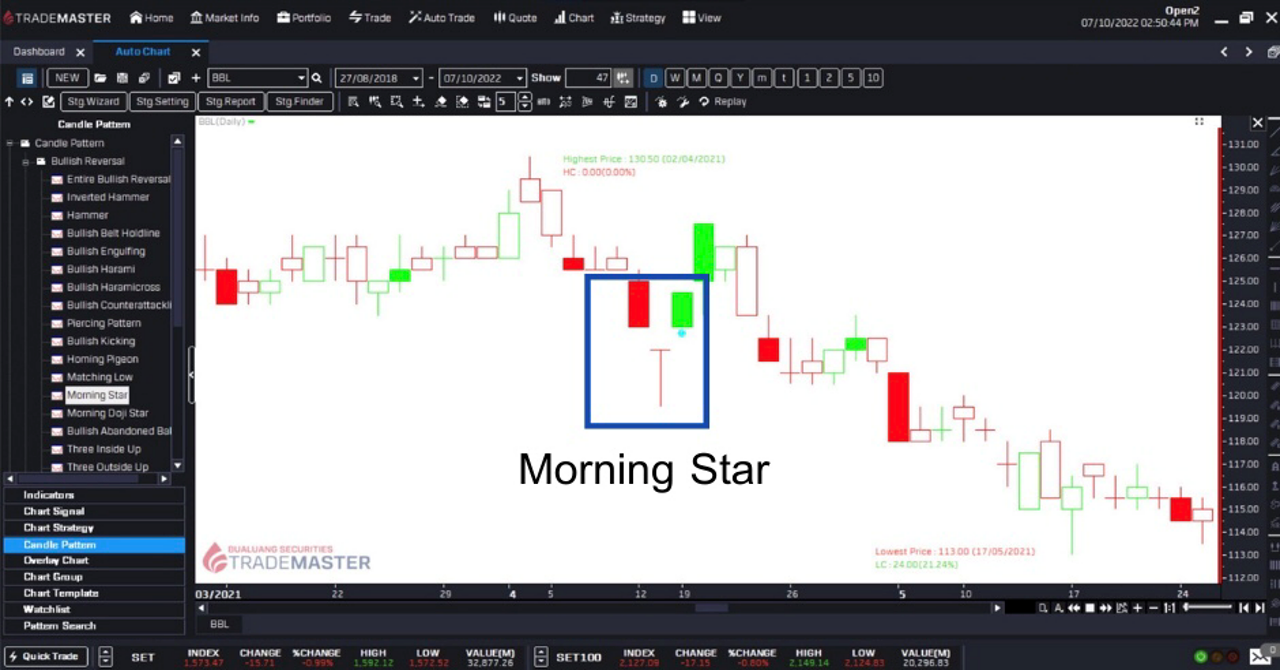This screenshot has height=670, width=1280.
Task: Click the open folder icon in toolbar
Action: [100, 78]
